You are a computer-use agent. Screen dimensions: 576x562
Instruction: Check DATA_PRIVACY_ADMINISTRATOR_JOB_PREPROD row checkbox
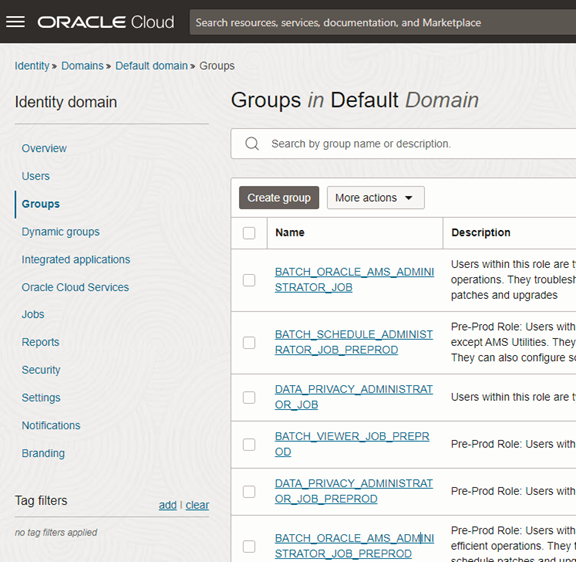point(249,491)
